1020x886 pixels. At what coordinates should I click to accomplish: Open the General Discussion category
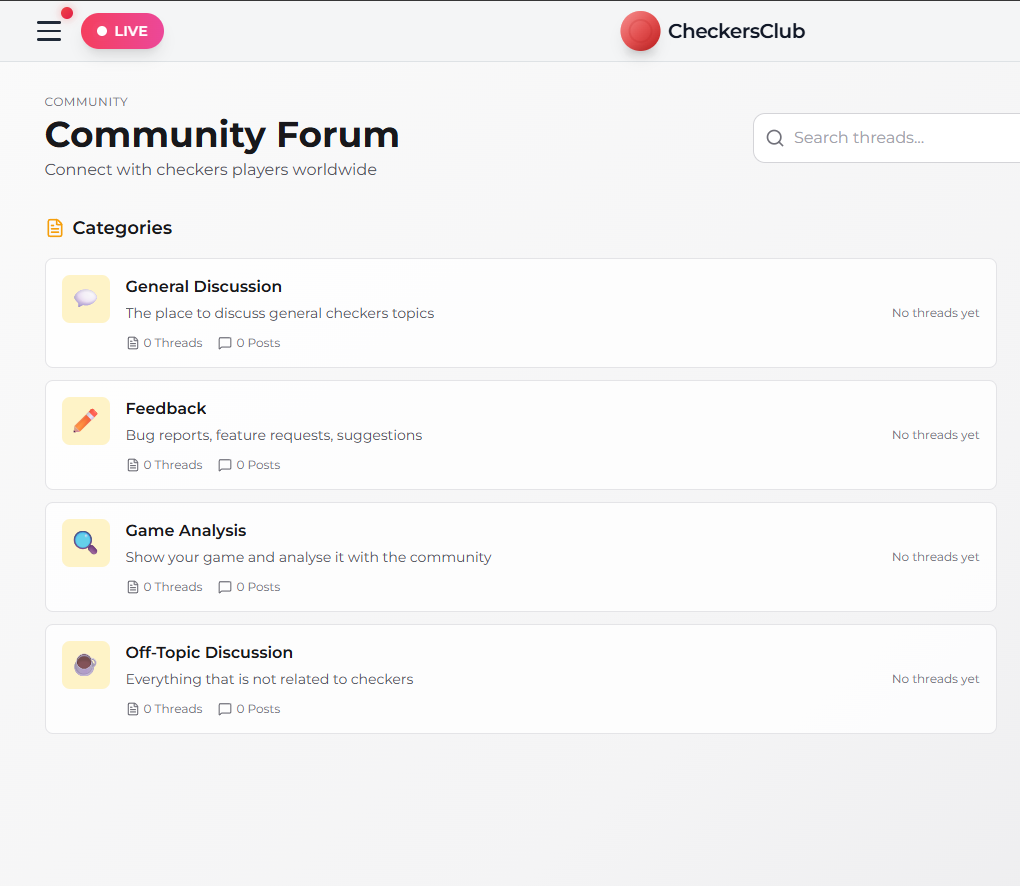pos(203,286)
